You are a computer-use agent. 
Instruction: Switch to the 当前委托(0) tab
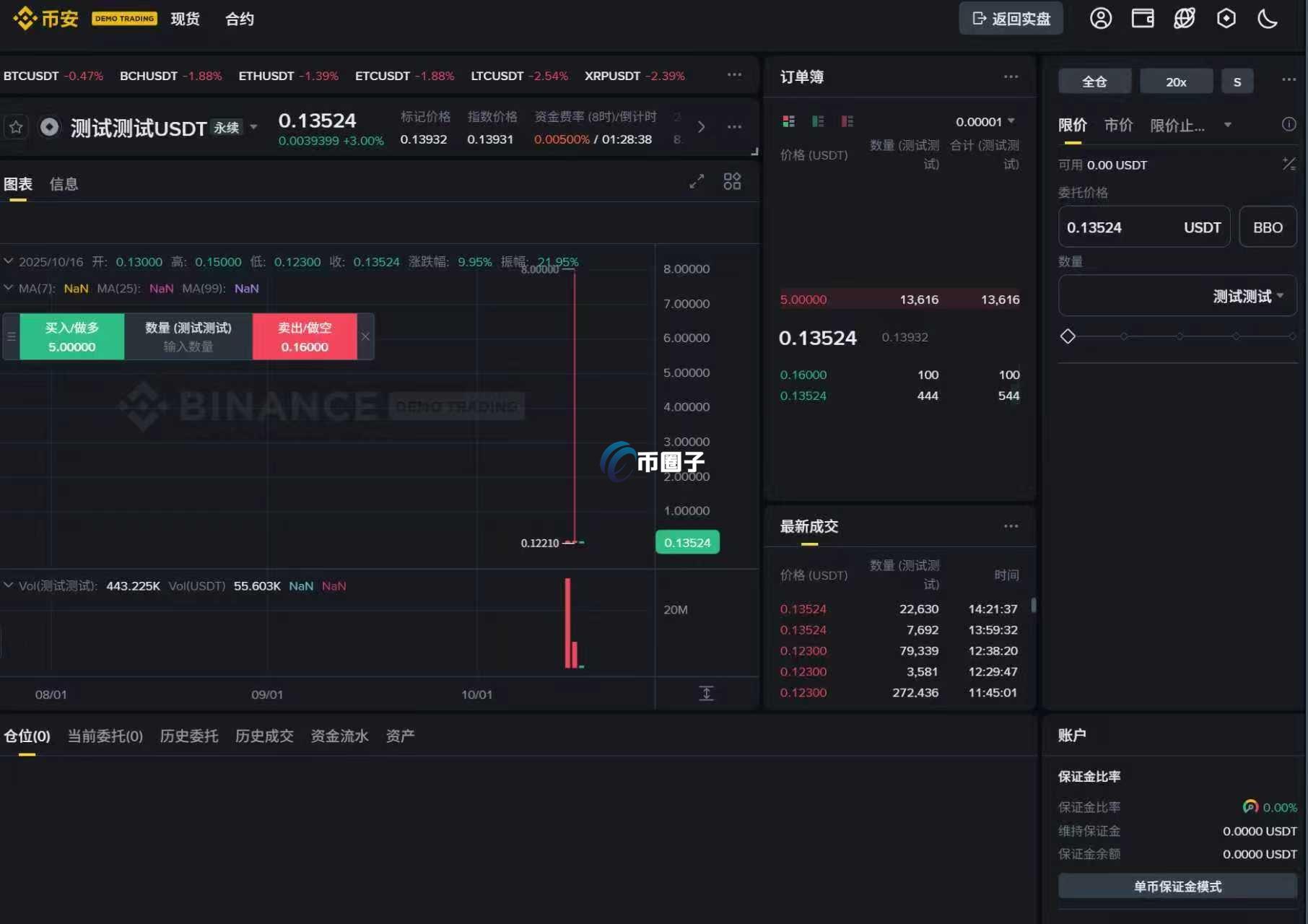[105, 736]
